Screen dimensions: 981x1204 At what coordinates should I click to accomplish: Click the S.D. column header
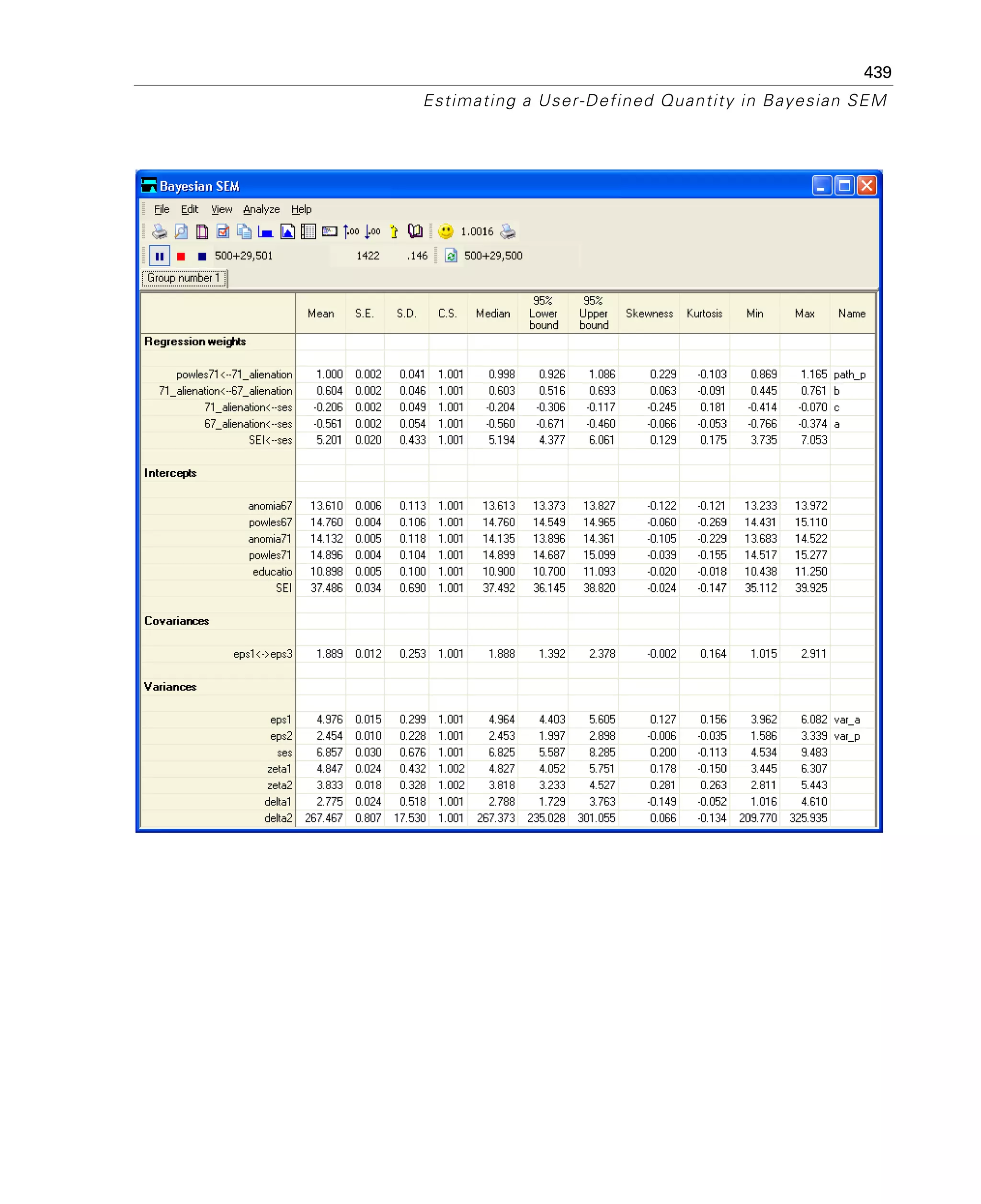(406, 314)
